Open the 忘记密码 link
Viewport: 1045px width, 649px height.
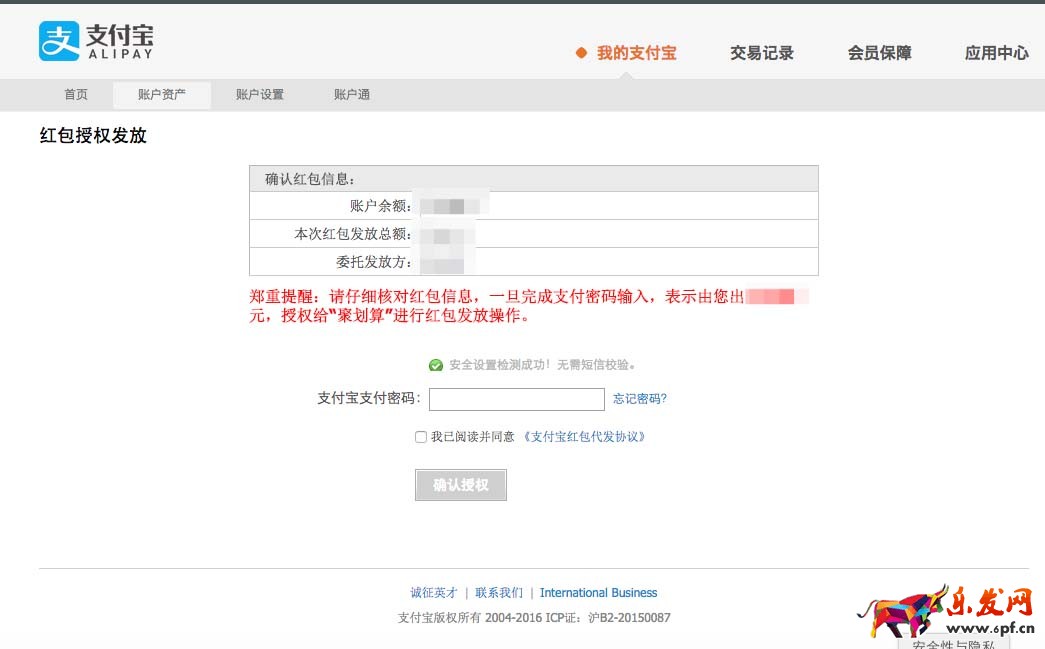click(638, 399)
